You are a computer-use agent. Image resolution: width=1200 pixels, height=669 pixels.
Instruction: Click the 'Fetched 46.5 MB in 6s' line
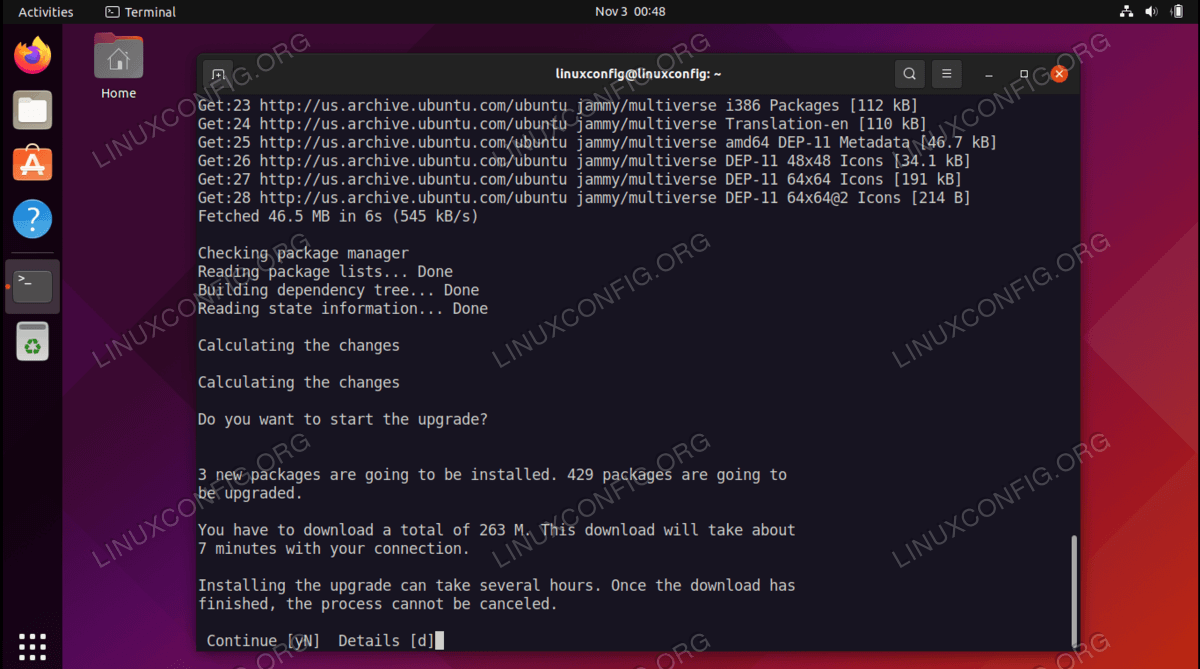click(x=338, y=216)
